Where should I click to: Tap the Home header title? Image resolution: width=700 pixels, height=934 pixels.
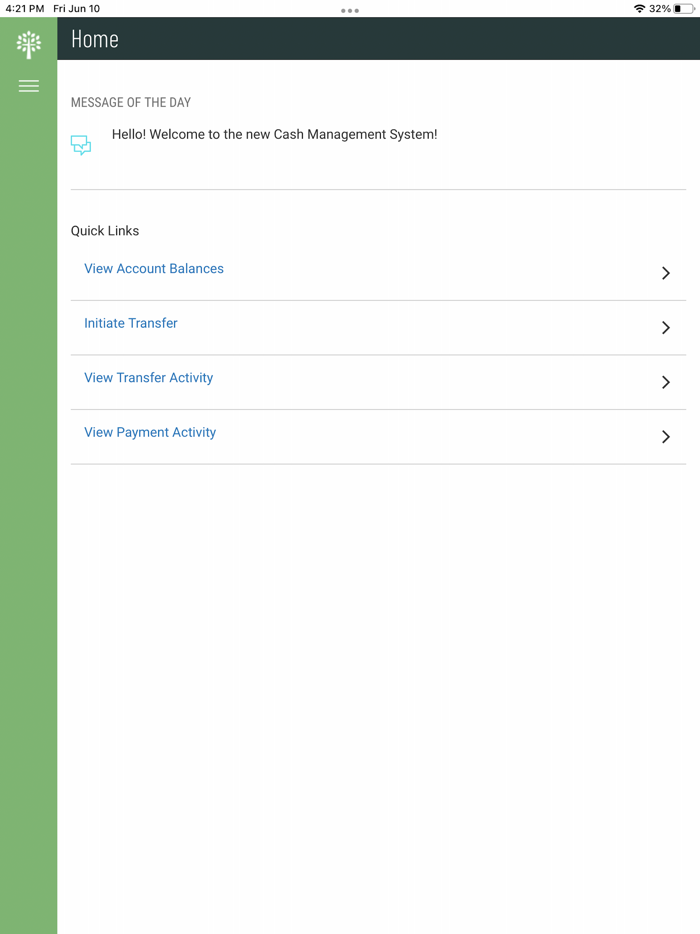point(95,39)
